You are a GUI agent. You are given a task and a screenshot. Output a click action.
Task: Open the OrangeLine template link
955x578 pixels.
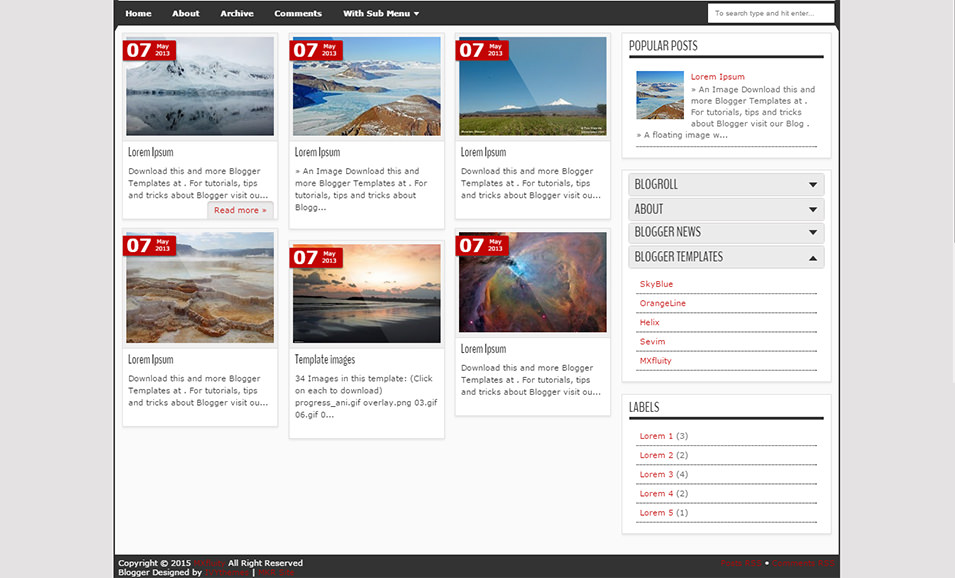[x=662, y=303]
